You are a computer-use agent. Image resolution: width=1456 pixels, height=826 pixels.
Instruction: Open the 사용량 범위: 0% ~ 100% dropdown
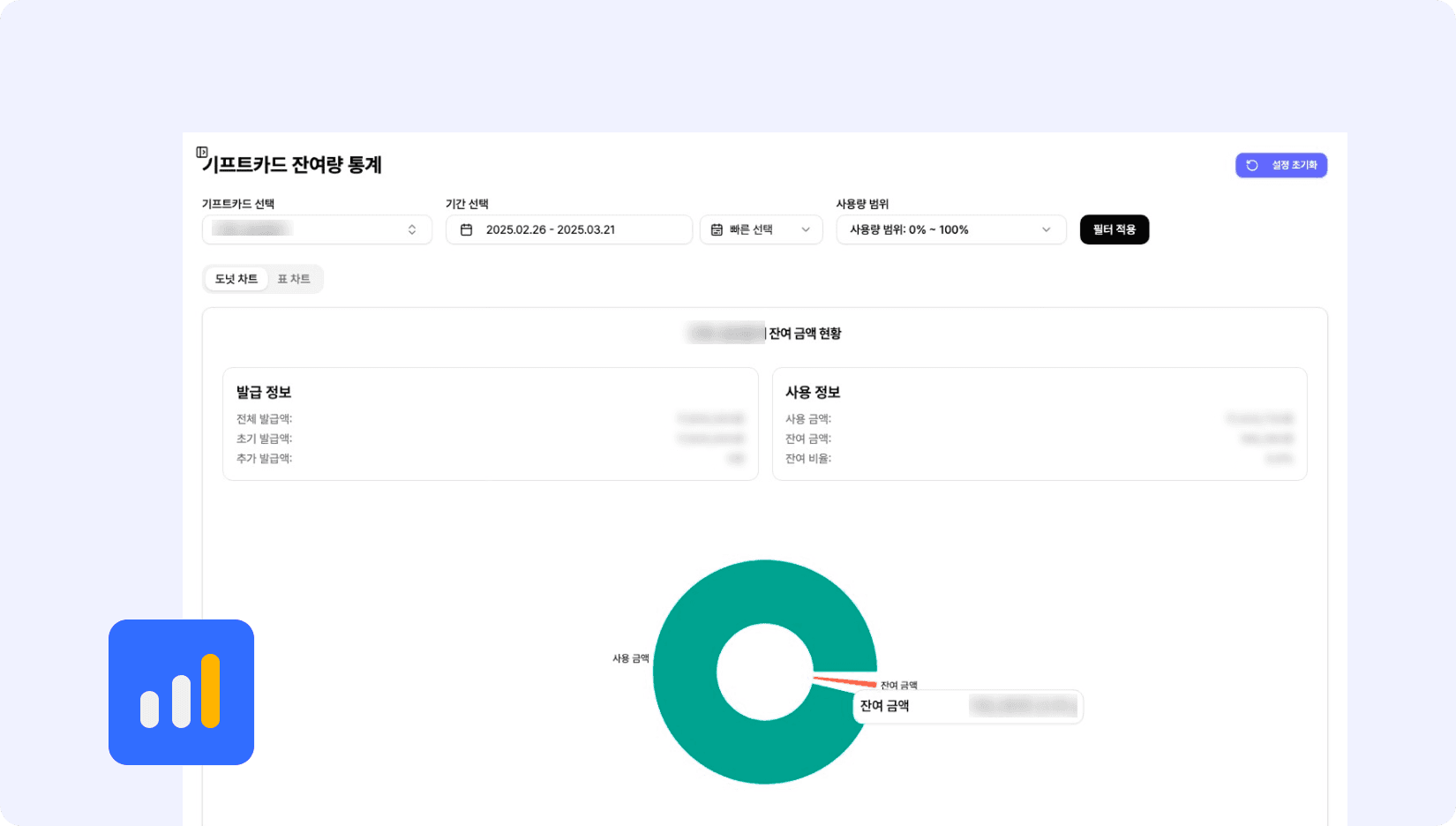coord(949,229)
